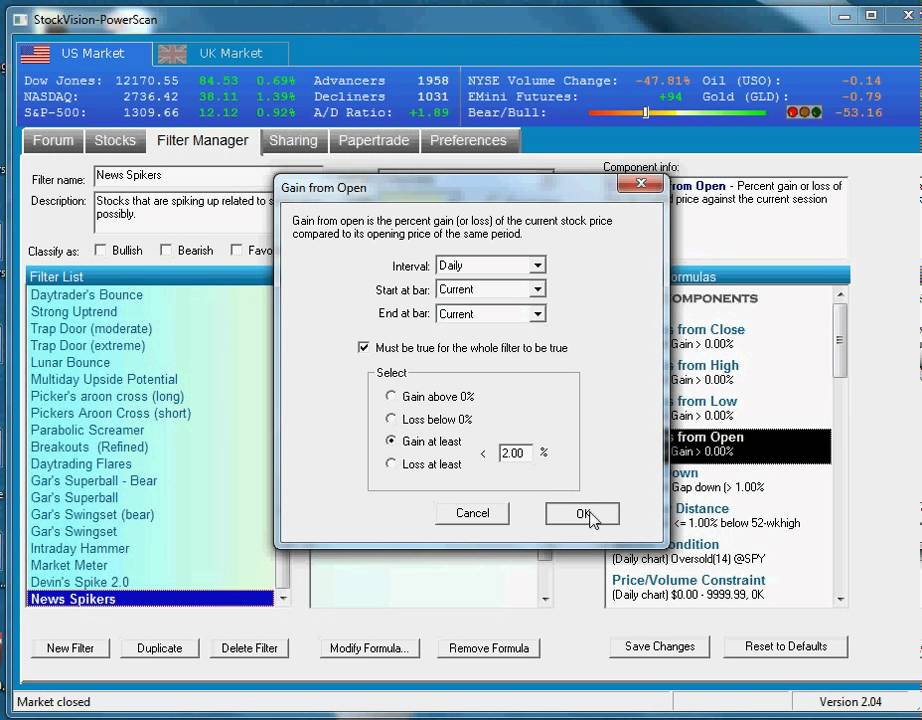Click Components panel scroll up arrow
This screenshot has height=720, width=922.
point(840,294)
